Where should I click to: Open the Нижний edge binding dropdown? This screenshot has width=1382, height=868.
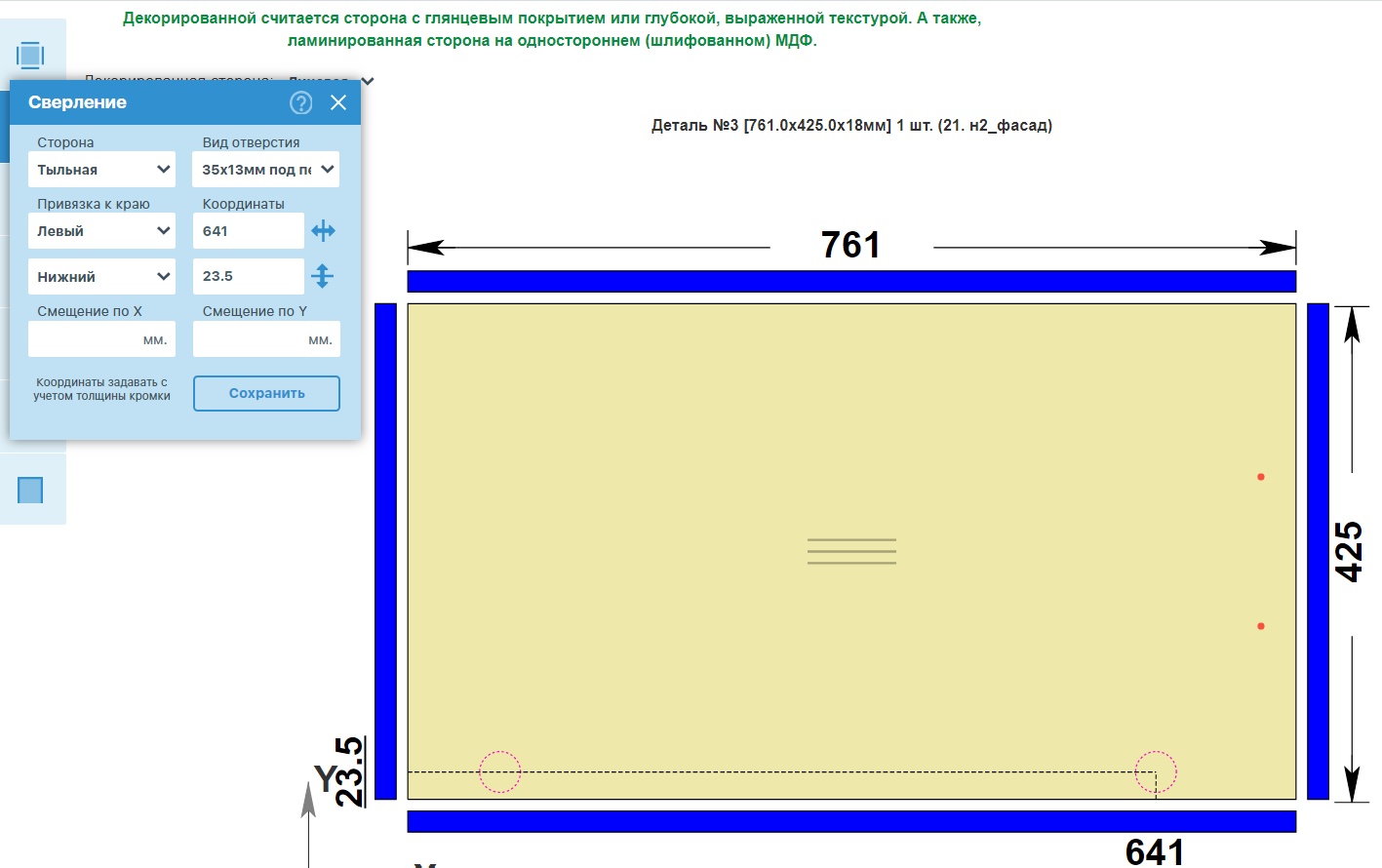click(x=101, y=277)
